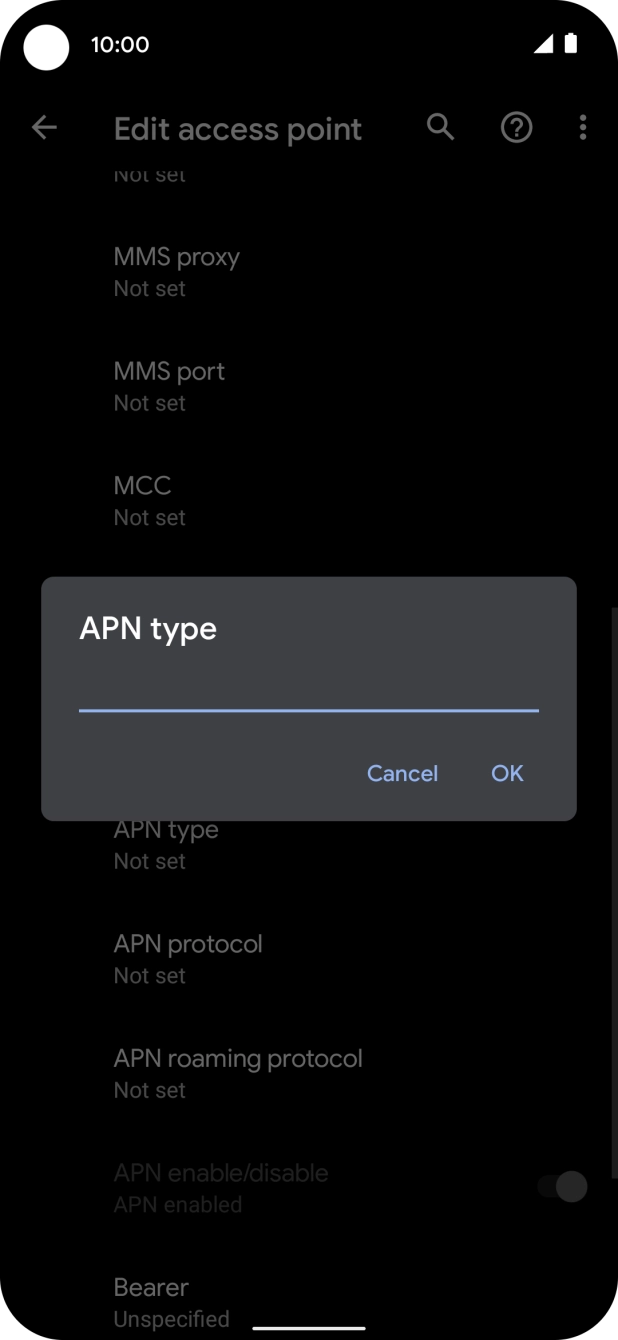Click the signal strength indicator
618x1340 pixels.
544,44
